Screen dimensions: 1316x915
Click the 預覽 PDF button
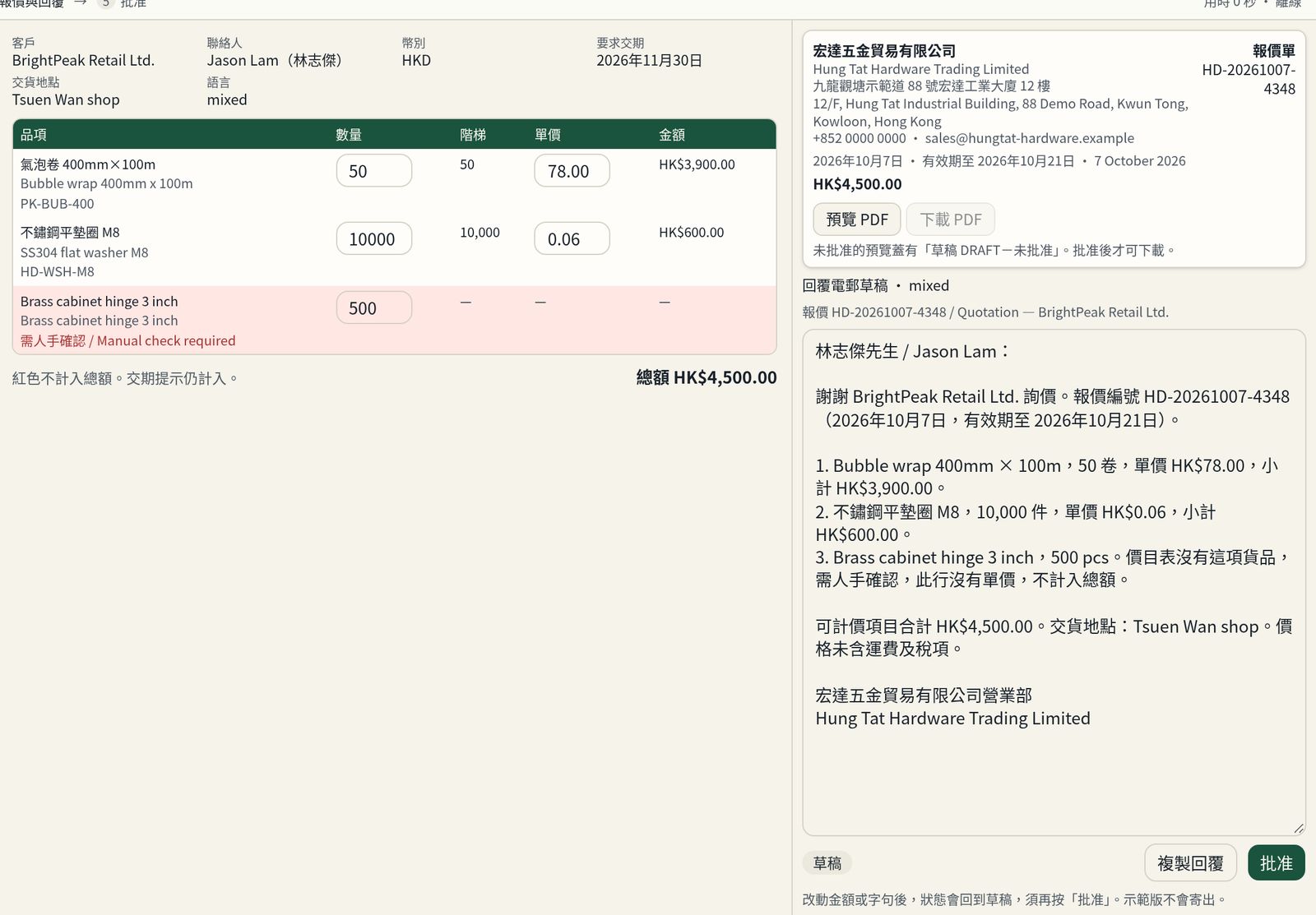pos(856,220)
